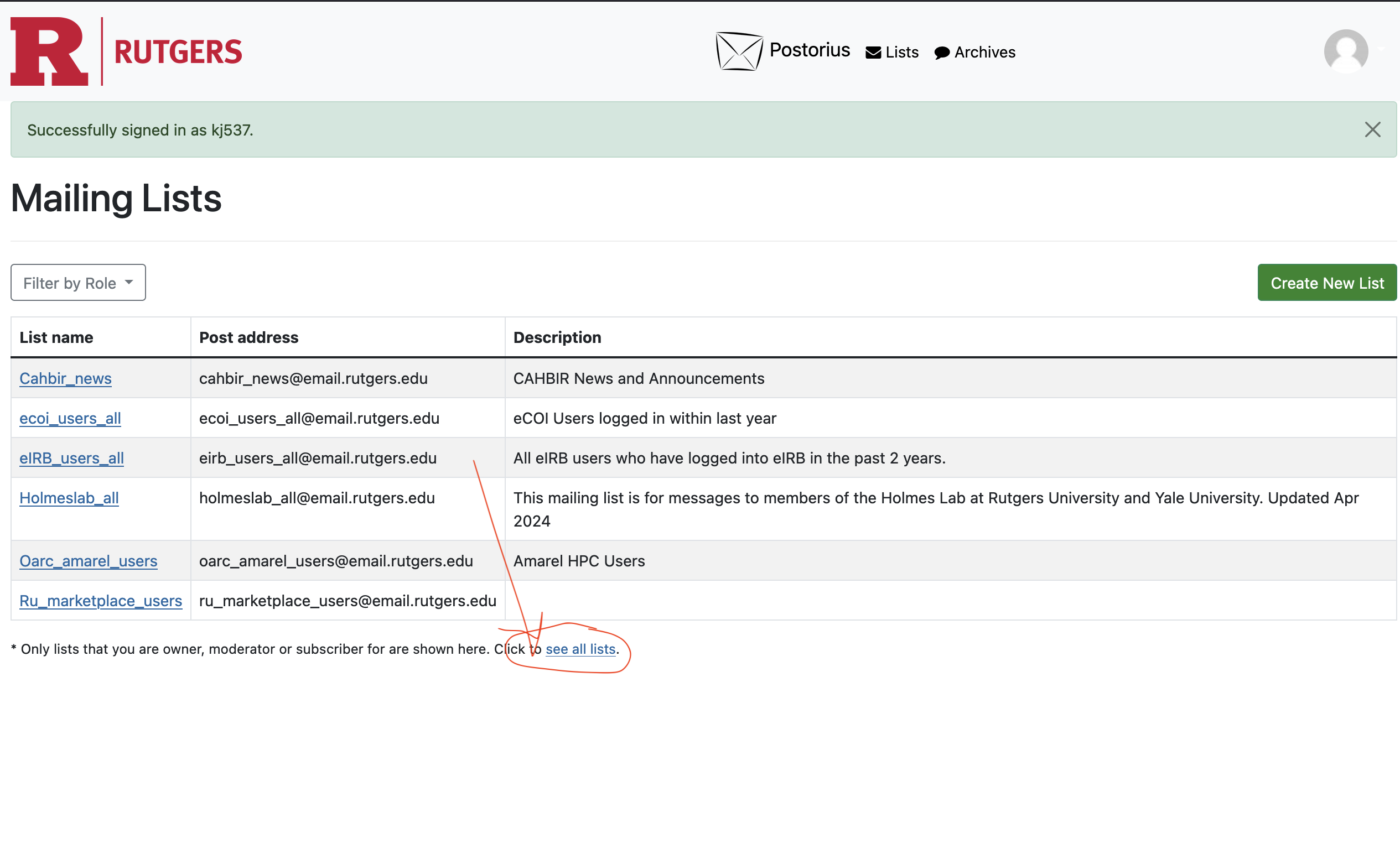Select holmeslab_all@email.rutgers.edu address cell

click(348, 509)
